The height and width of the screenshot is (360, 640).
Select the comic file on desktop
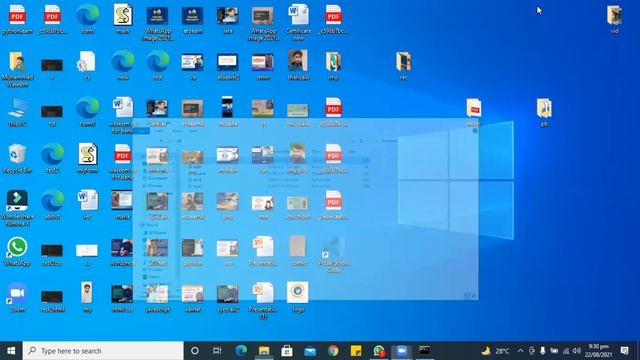(298, 251)
